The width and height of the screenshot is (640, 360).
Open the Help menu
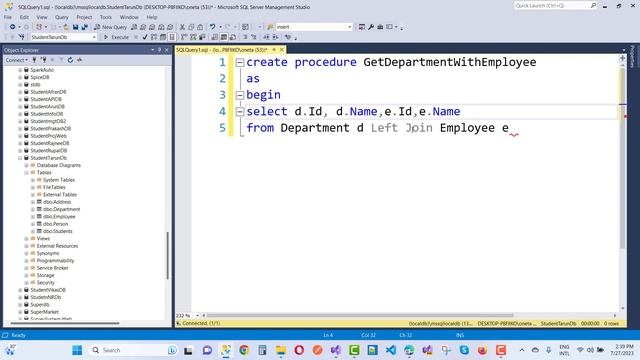[152, 17]
